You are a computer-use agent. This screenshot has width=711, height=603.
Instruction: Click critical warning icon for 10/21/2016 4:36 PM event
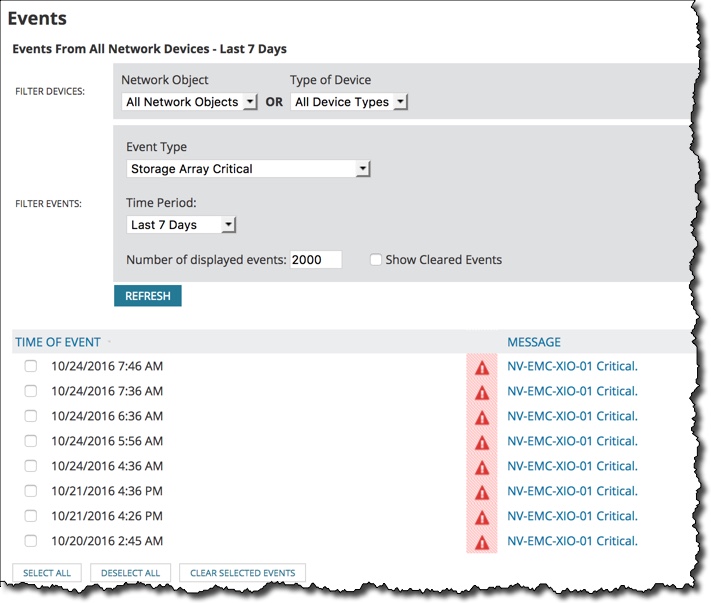tap(482, 492)
